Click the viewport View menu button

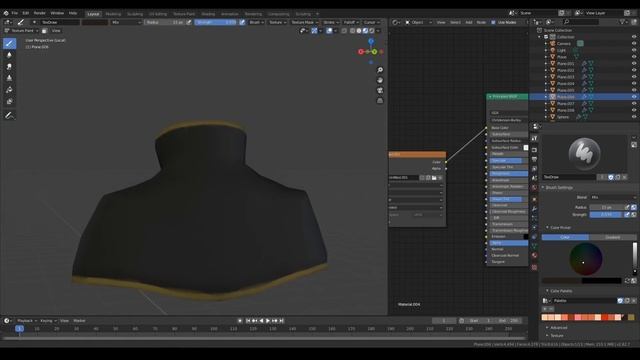pyautogui.click(x=56, y=31)
